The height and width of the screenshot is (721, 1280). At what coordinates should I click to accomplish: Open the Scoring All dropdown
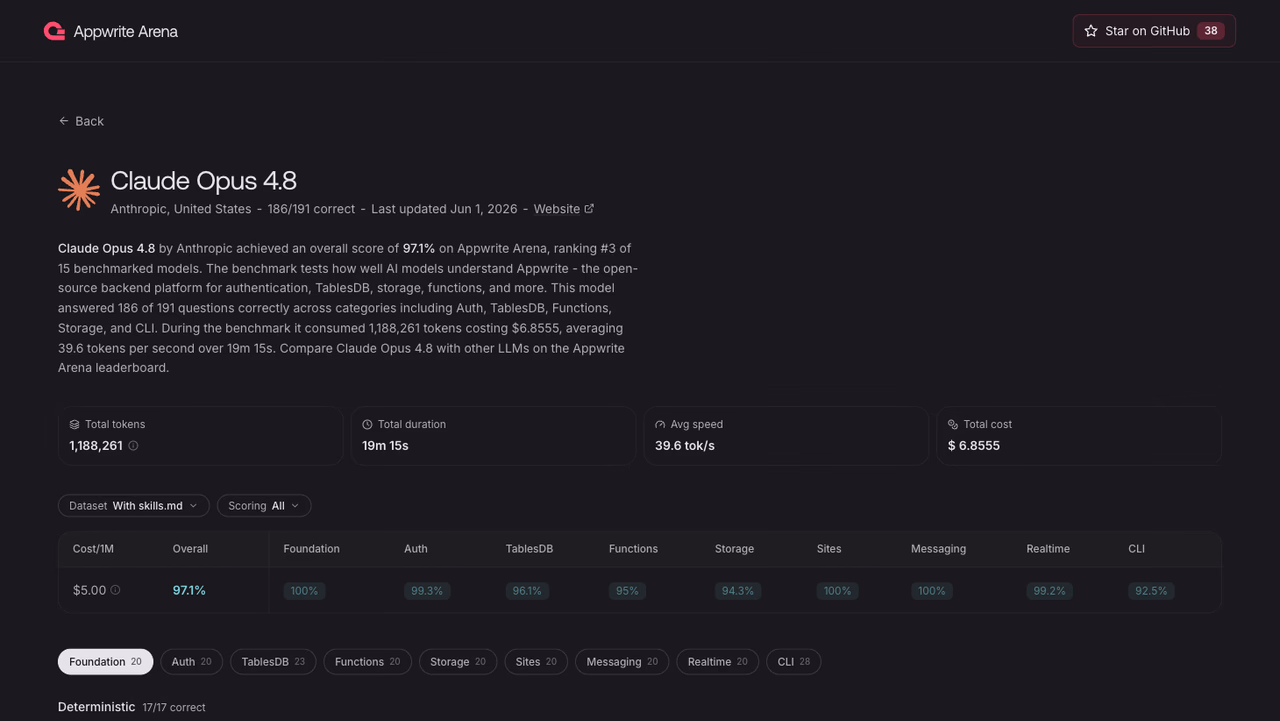click(x=264, y=506)
